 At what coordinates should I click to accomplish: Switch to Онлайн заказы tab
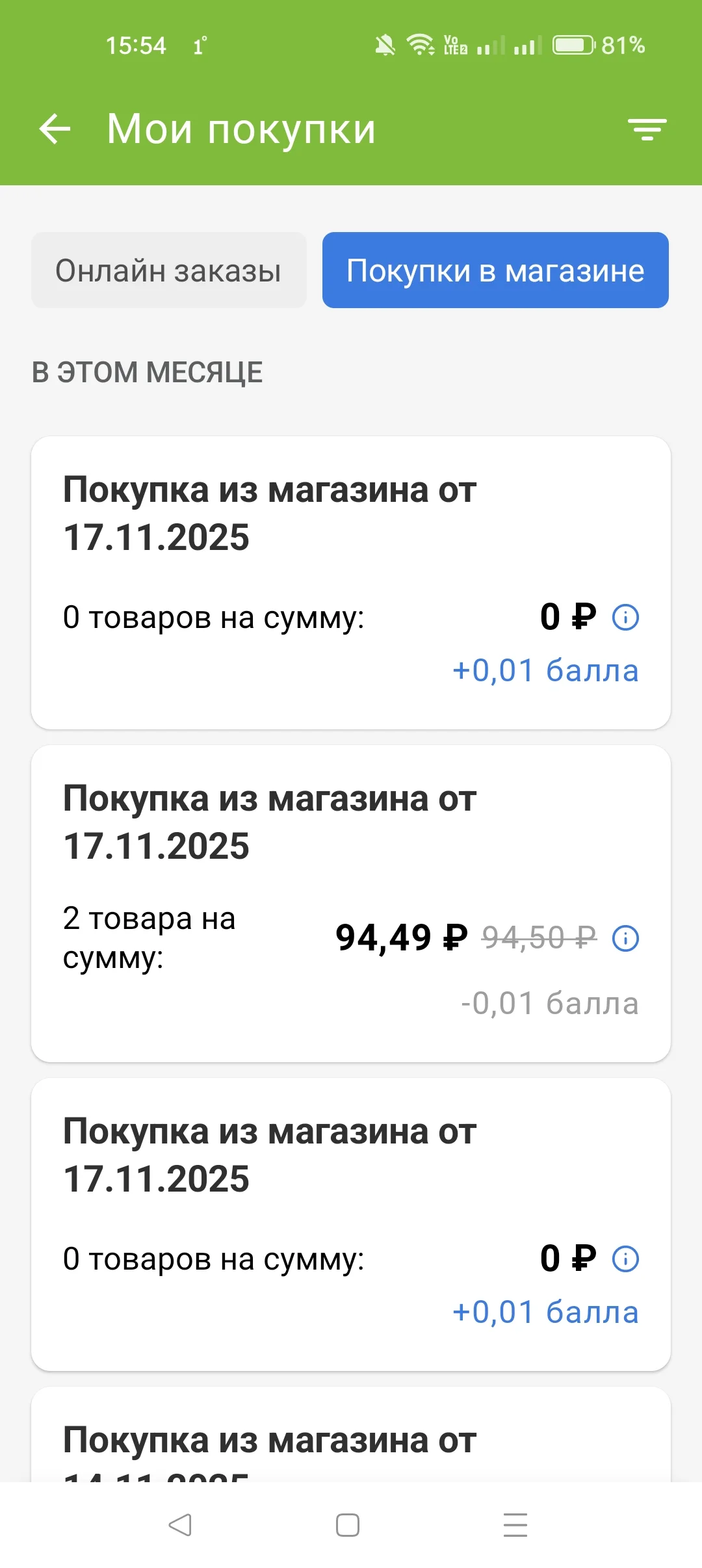coord(169,270)
